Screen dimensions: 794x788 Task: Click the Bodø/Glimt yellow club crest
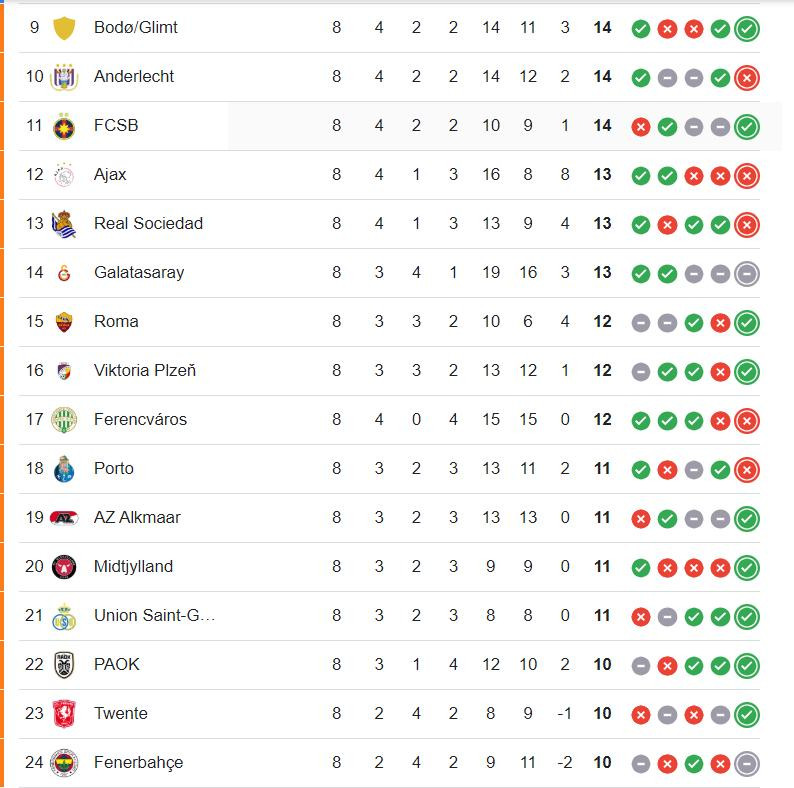[64, 28]
